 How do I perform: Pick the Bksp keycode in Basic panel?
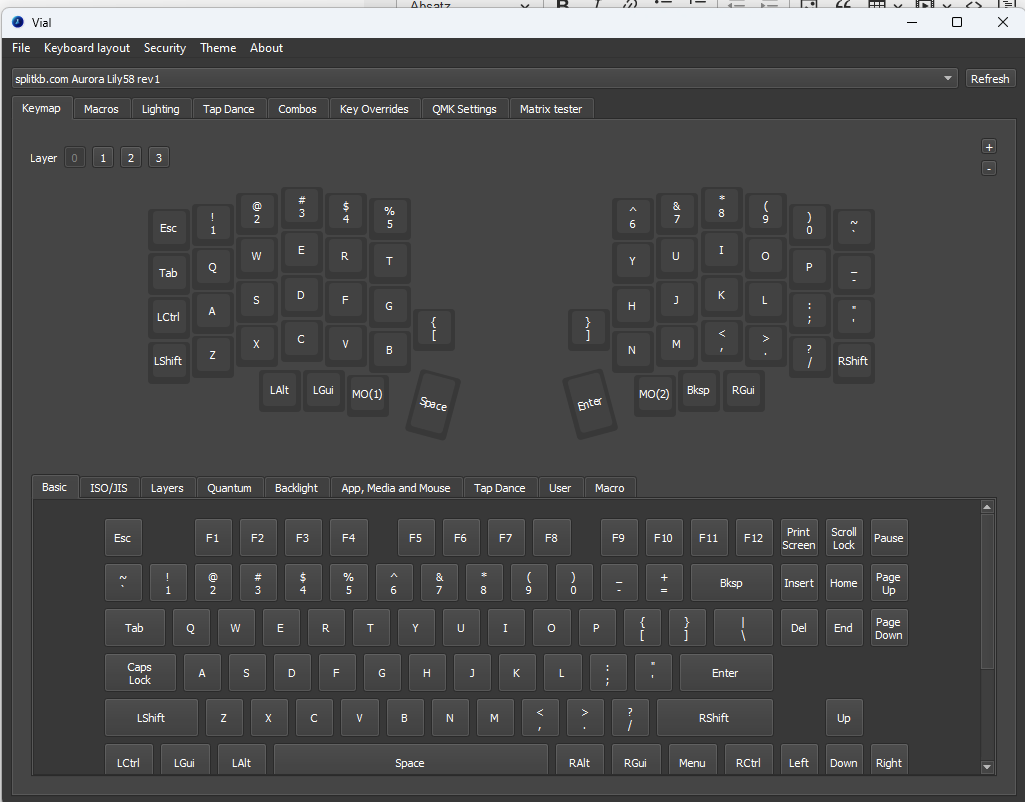731,583
